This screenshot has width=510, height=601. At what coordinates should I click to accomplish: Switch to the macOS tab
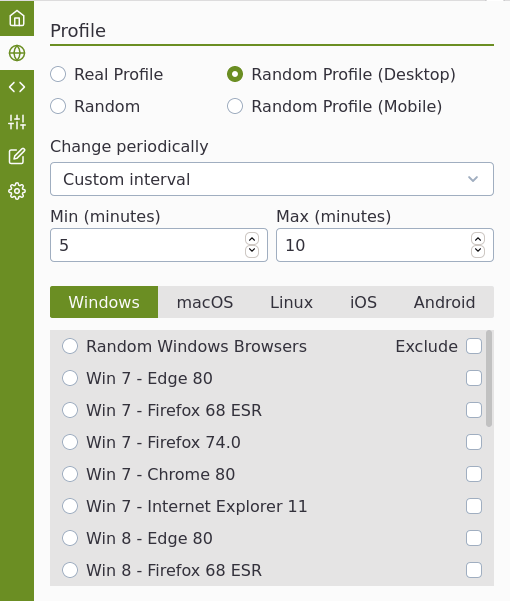tap(205, 302)
